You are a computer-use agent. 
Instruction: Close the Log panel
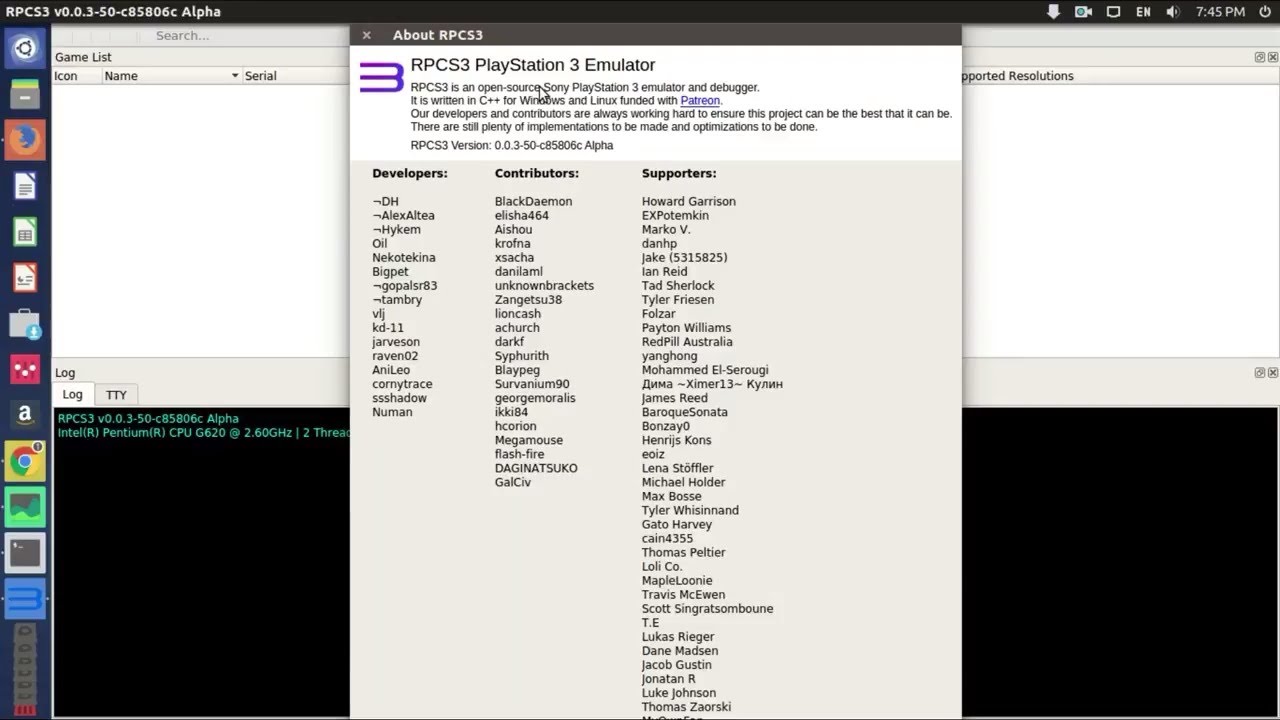point(1273,372)
